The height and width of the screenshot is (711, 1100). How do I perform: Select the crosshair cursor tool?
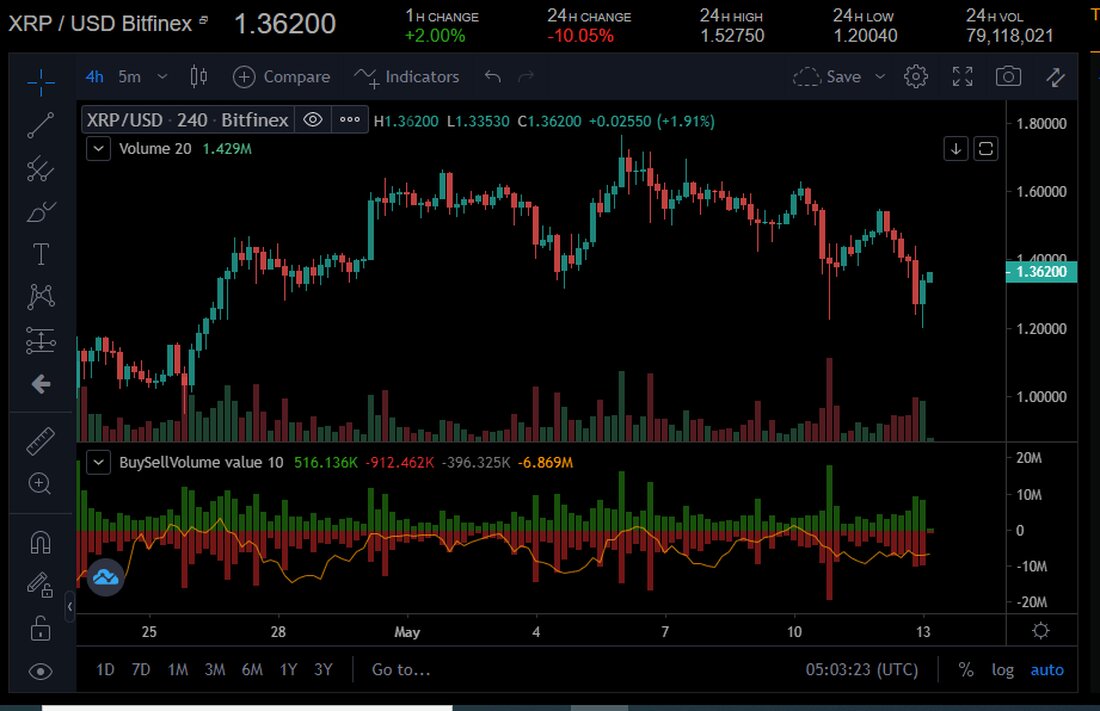[x=41, y=82]
